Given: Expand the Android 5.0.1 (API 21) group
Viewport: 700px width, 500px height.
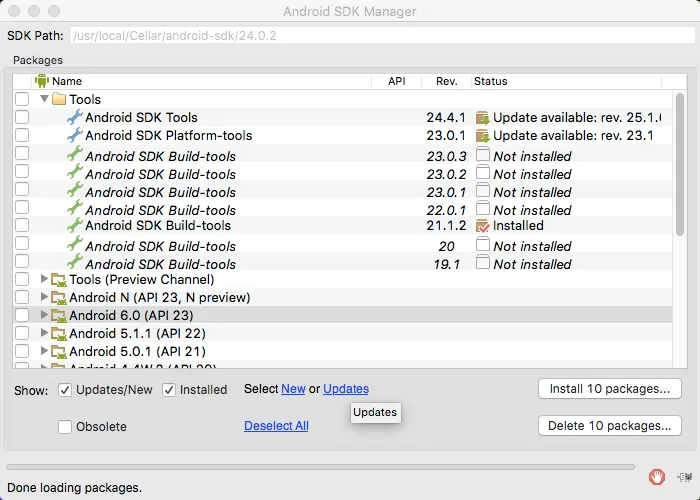Looking at the screenshot, I should (x=44, y=350).
